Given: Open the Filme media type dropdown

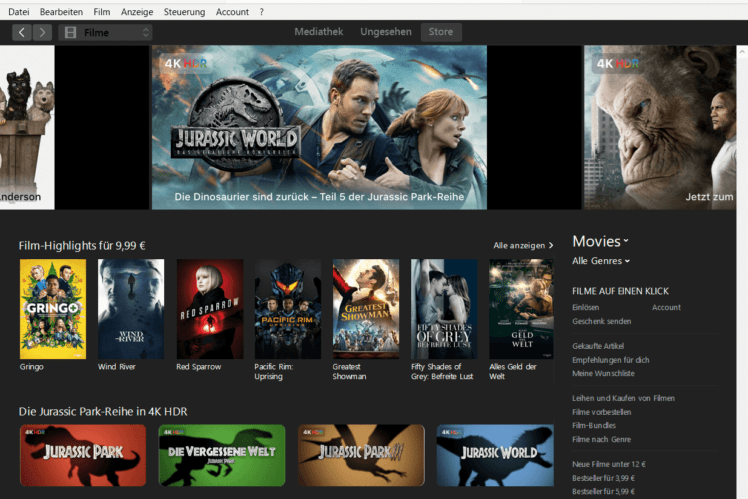Looking at the screenshot, I should coord(105,32).
